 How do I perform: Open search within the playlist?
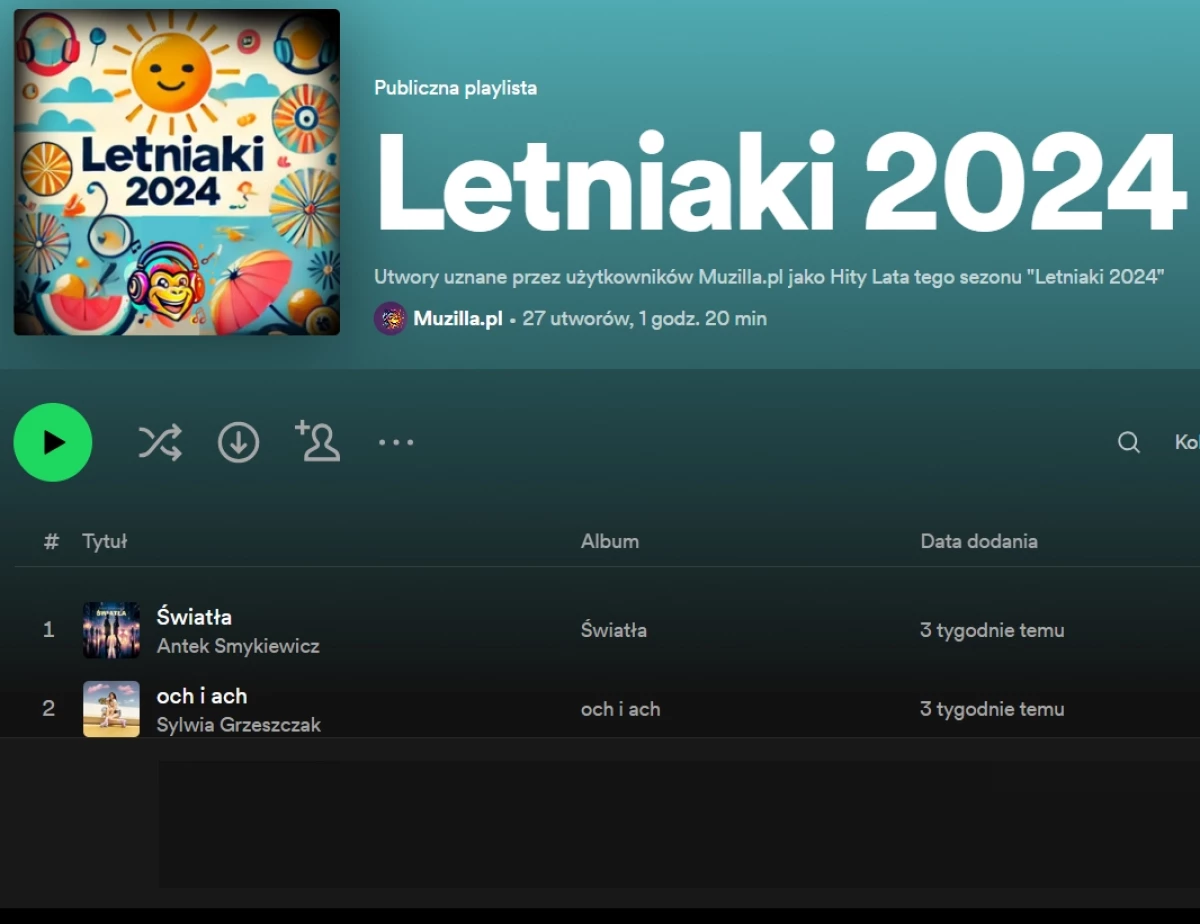click(x=1128, y=442)
